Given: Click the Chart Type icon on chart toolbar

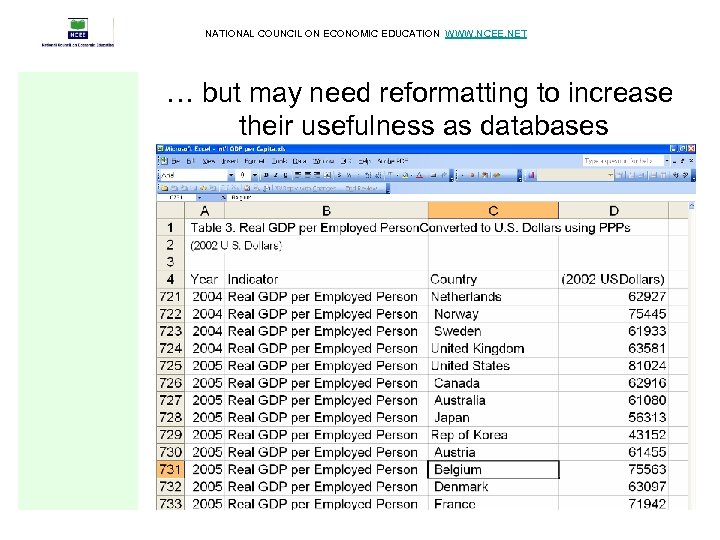Looking at the screenshot, I should (531, 174).
